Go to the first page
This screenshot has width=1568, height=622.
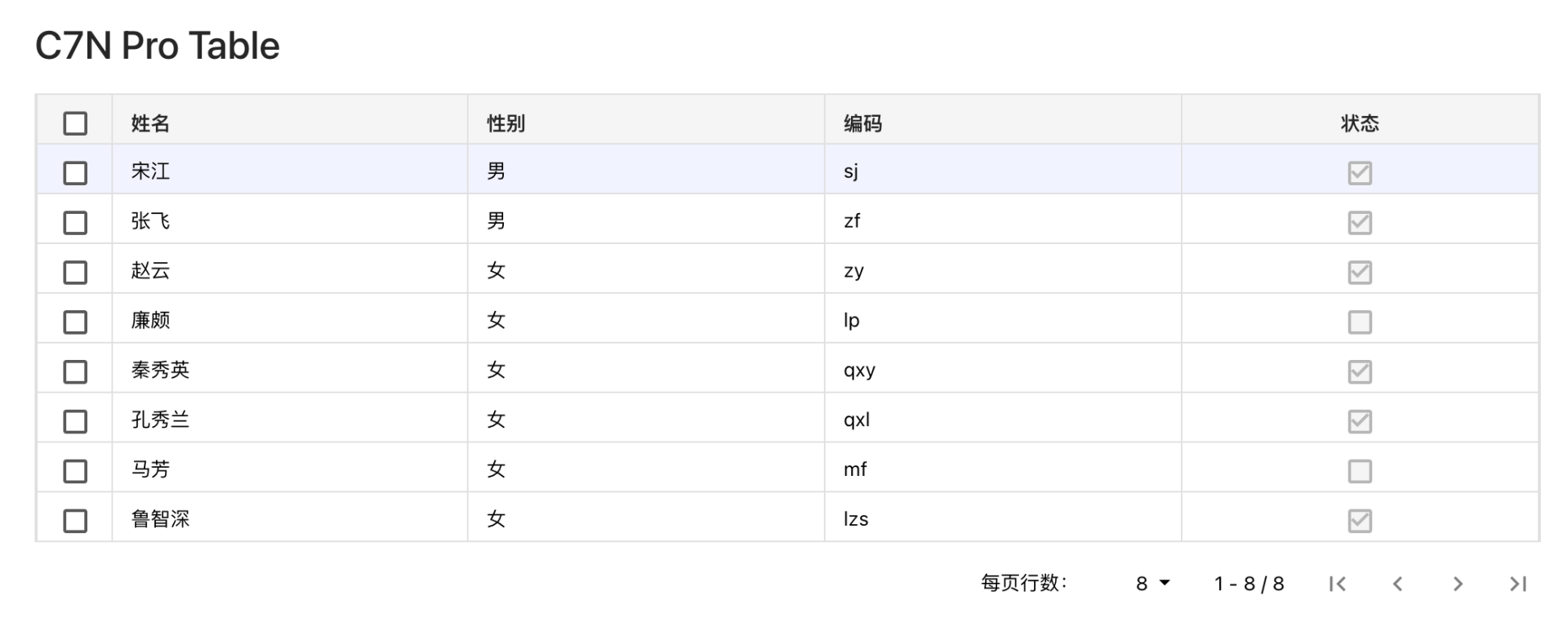coord(1336,583)
